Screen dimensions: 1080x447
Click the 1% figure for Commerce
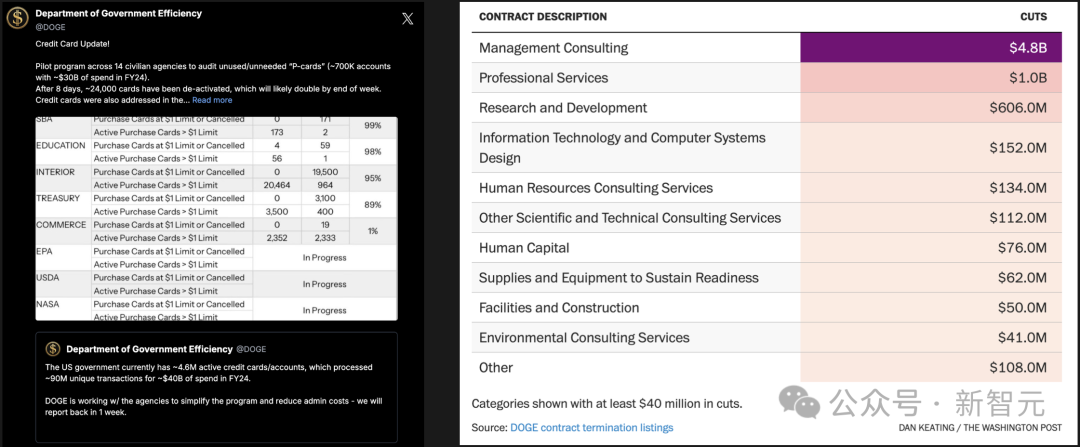(373, 231)
